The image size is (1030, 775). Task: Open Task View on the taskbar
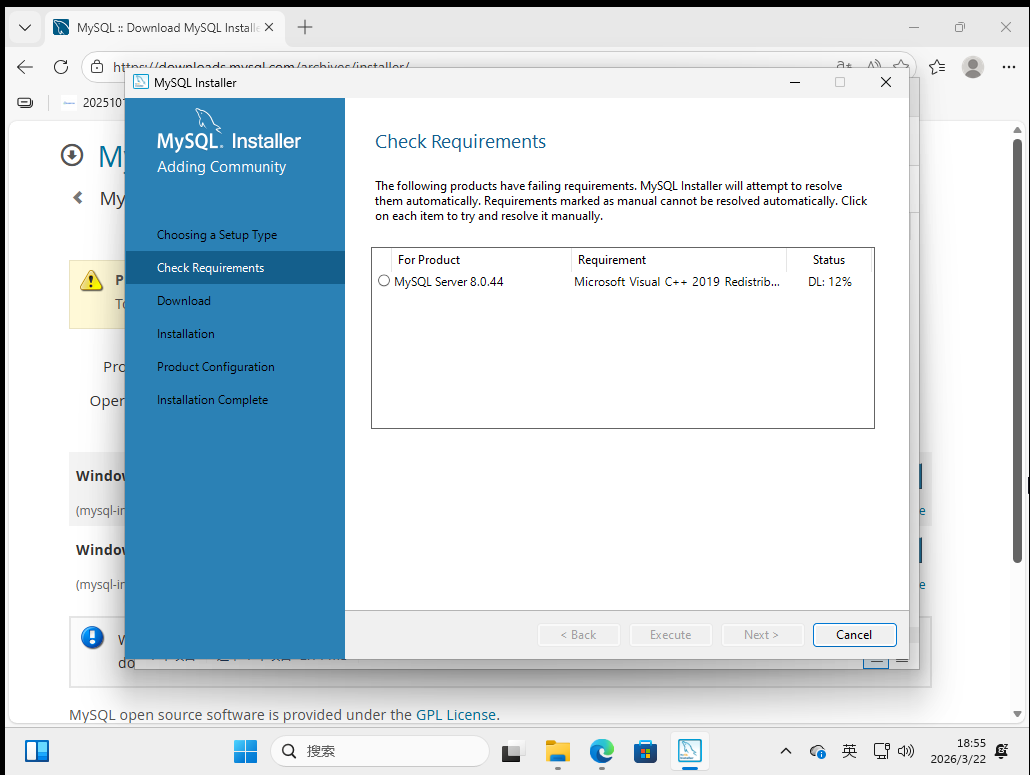point(513,751)
